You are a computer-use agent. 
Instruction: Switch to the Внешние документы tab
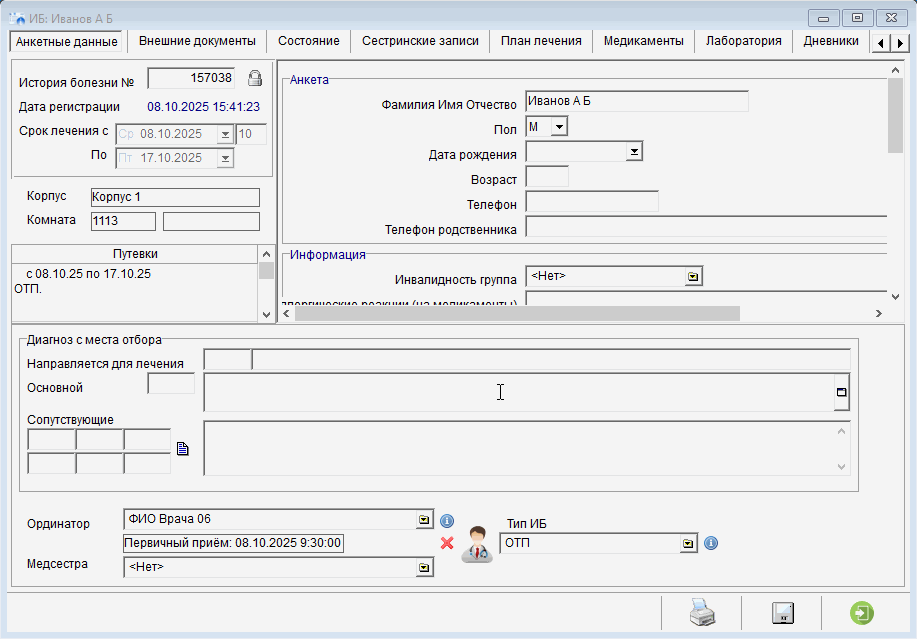pos(197,41)
